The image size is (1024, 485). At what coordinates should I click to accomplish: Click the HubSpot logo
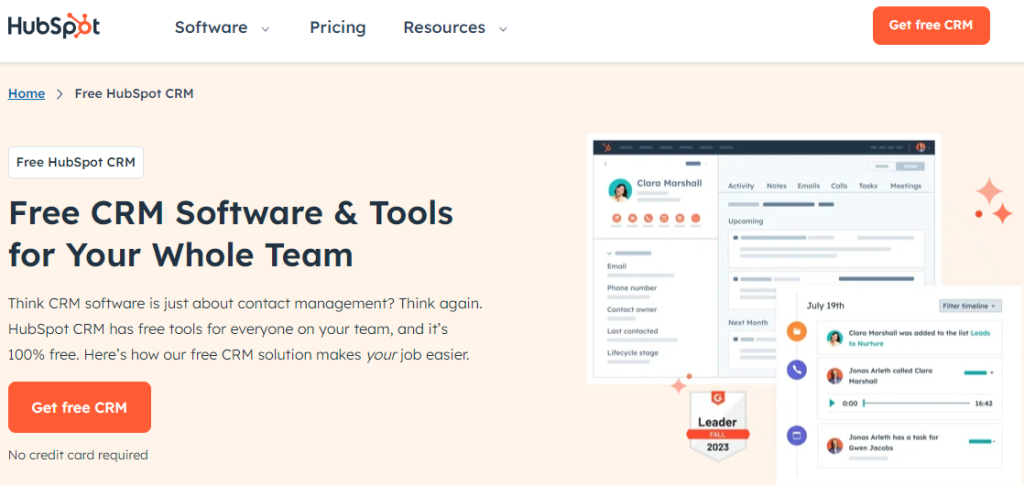click(x=54, y=26)
